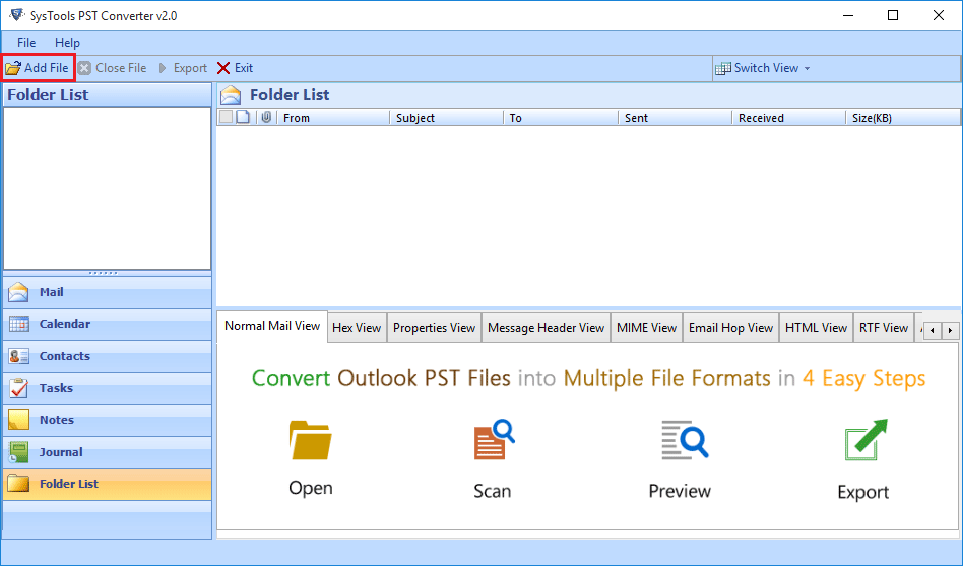Click the attachment paperclip column header
This screenshot has width=963, height=566.
[266, 117]
